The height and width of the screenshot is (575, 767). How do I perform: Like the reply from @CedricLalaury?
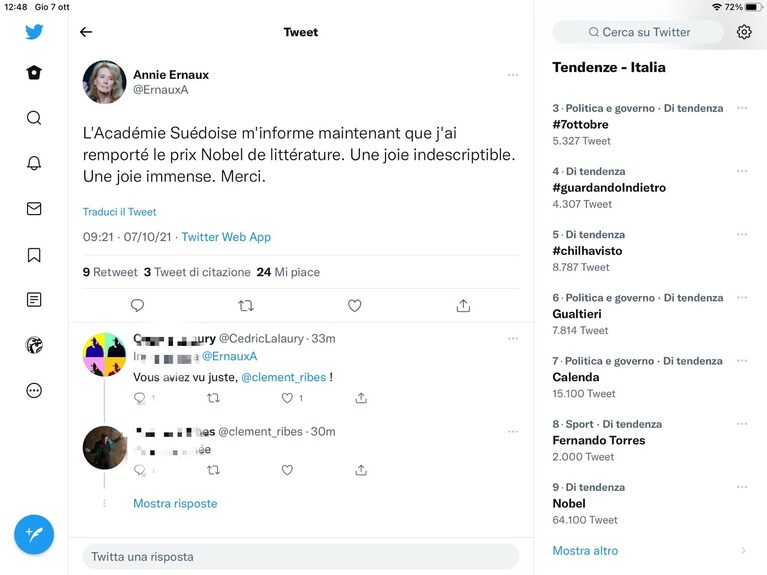pyautogui.click(x=287, y=398)
